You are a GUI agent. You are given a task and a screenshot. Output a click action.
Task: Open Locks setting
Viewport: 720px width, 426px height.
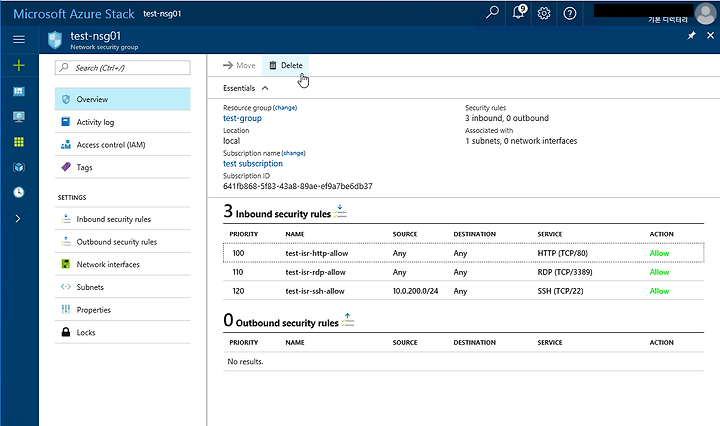click(x=123, y=332)
